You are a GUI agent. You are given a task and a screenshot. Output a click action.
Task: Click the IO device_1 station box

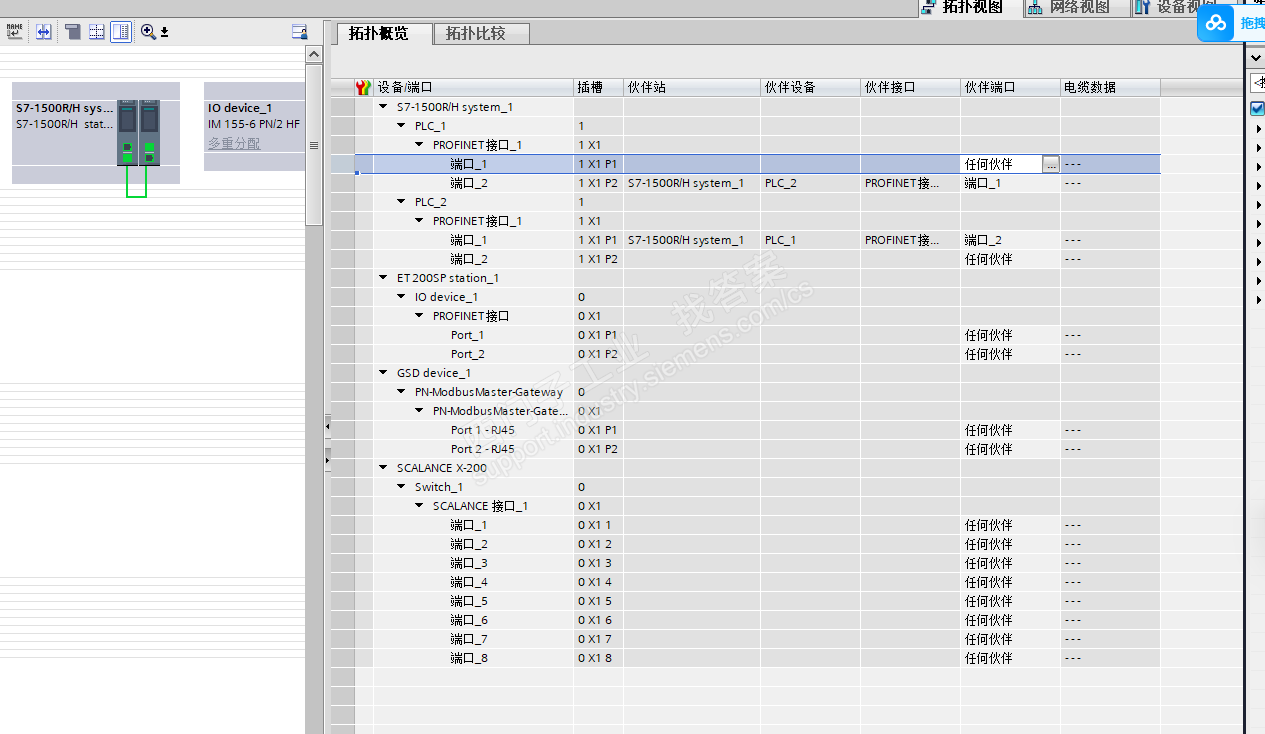coord(254,126)
